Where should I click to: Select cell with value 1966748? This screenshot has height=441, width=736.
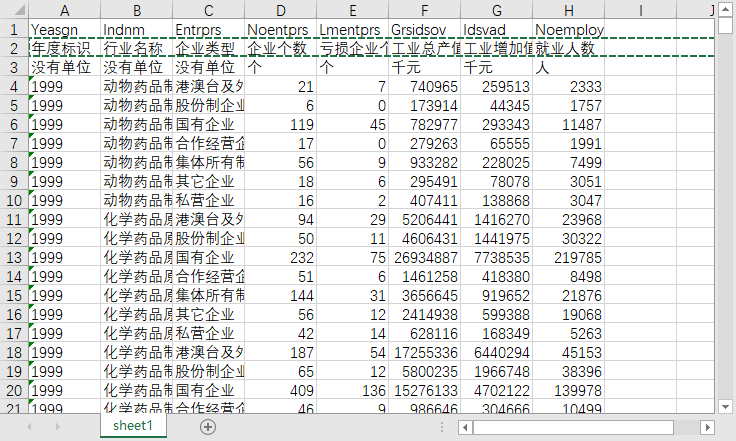click(497, 372)
